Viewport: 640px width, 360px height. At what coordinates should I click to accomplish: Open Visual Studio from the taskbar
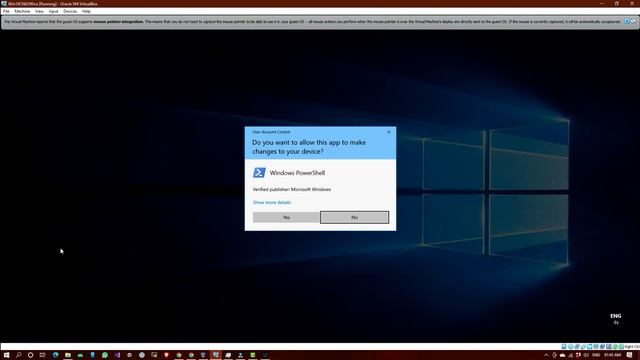click(117, 355)
